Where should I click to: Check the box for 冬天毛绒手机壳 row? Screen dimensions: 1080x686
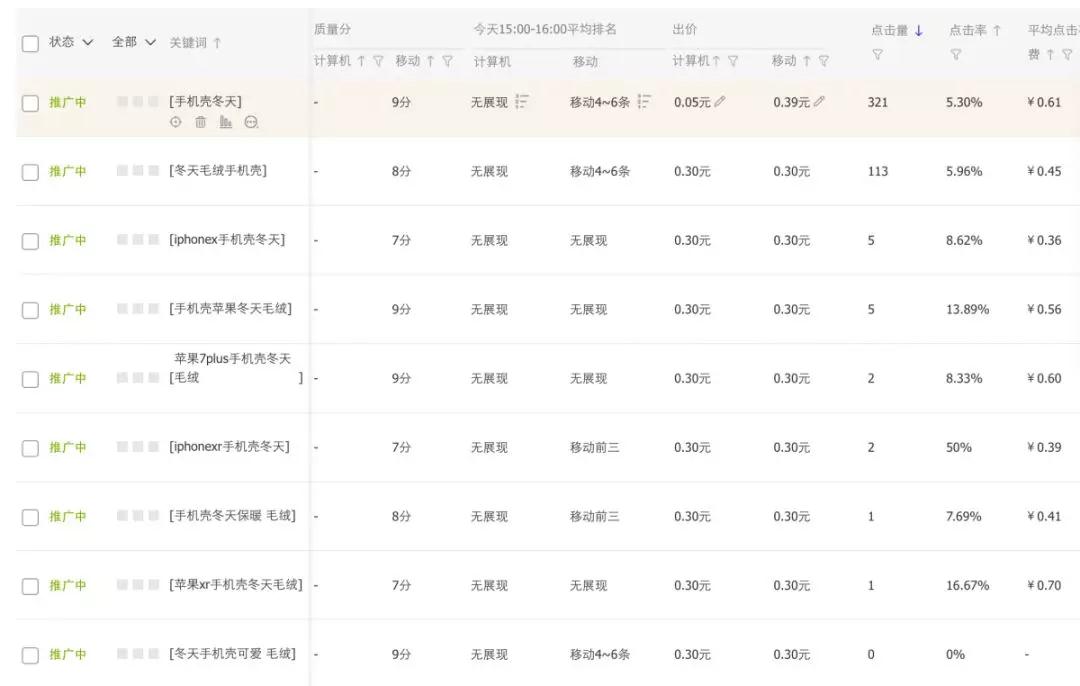click(30, 172)
